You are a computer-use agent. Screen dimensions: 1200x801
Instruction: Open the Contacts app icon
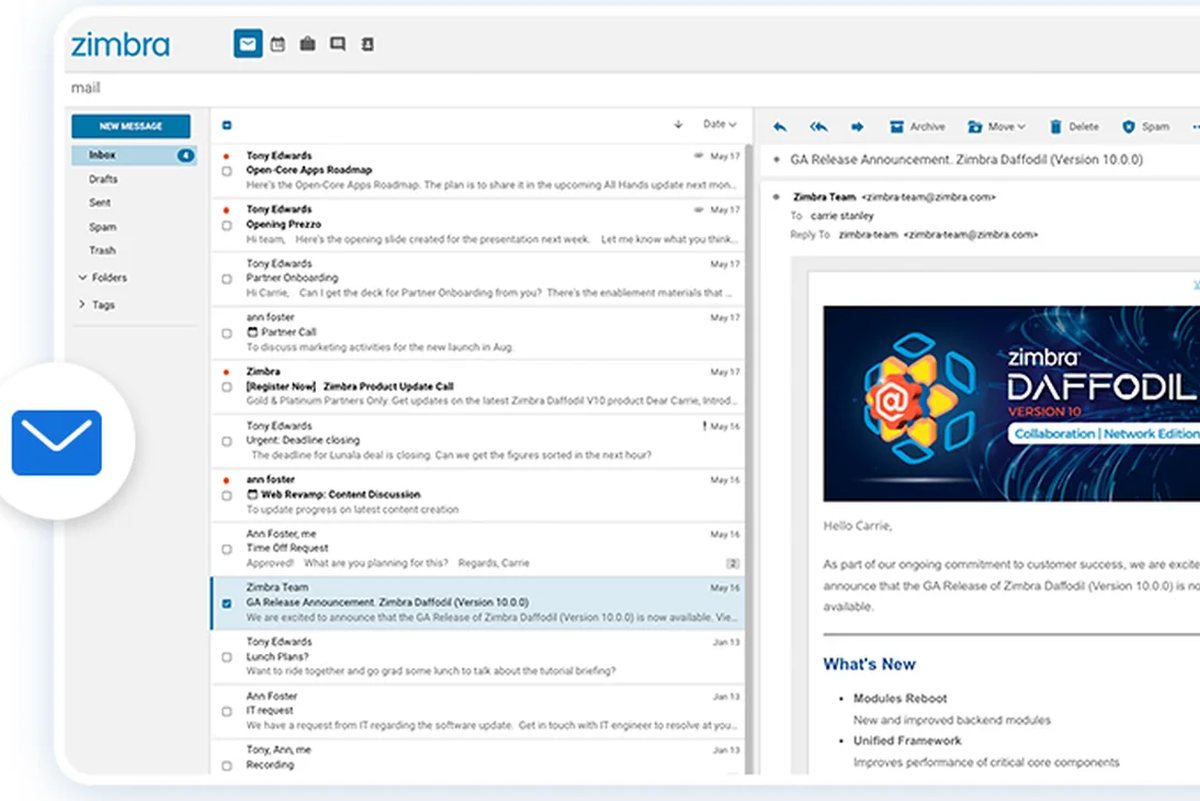coord(367,44)
